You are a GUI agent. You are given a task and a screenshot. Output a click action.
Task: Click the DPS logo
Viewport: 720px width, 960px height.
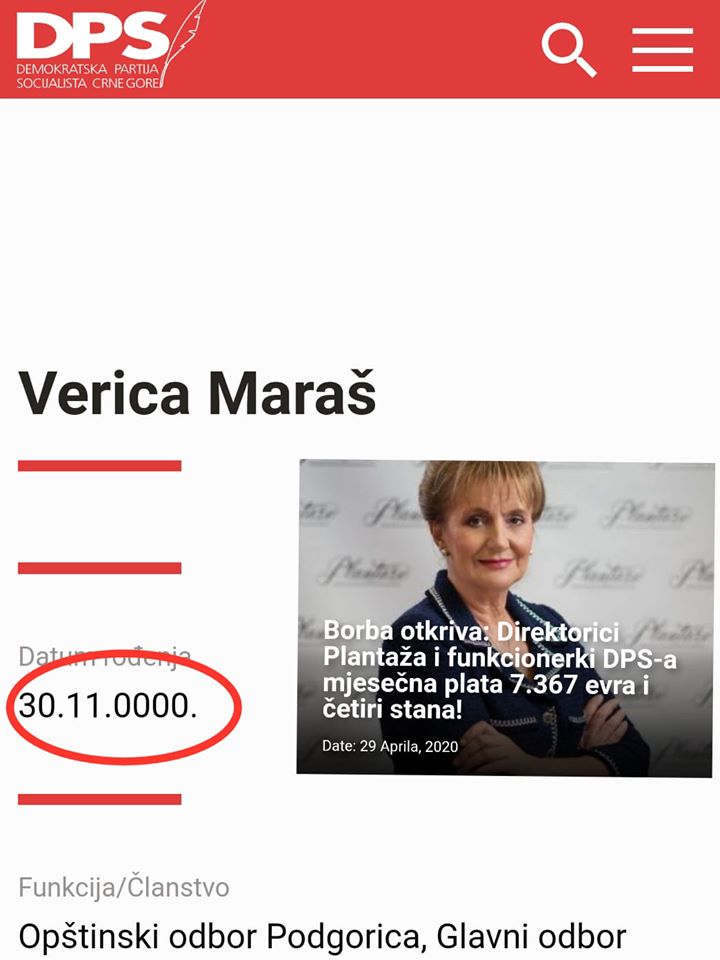(x=110, y=46)
